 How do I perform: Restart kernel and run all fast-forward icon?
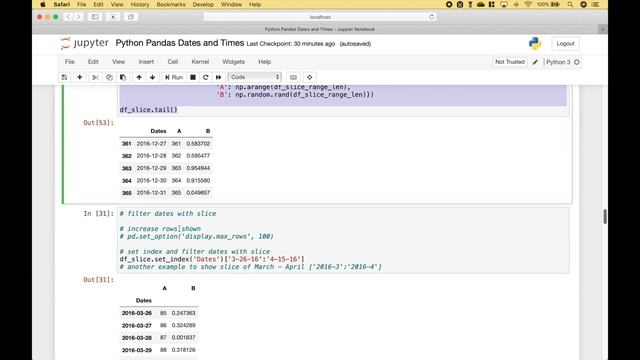218,77
